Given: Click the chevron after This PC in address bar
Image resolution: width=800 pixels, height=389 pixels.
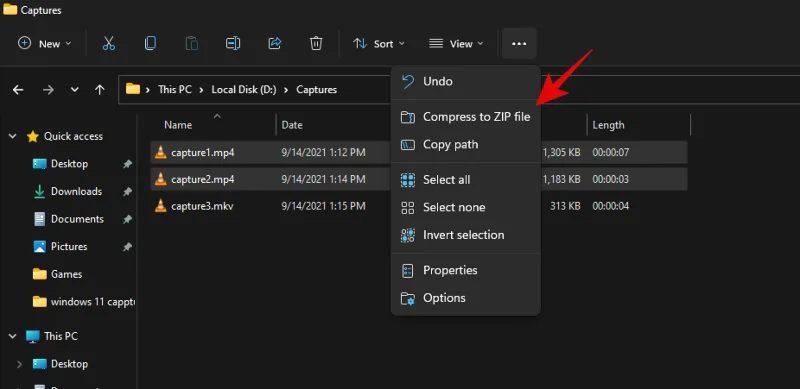Looking at the screenshot, I should point(202,90).
